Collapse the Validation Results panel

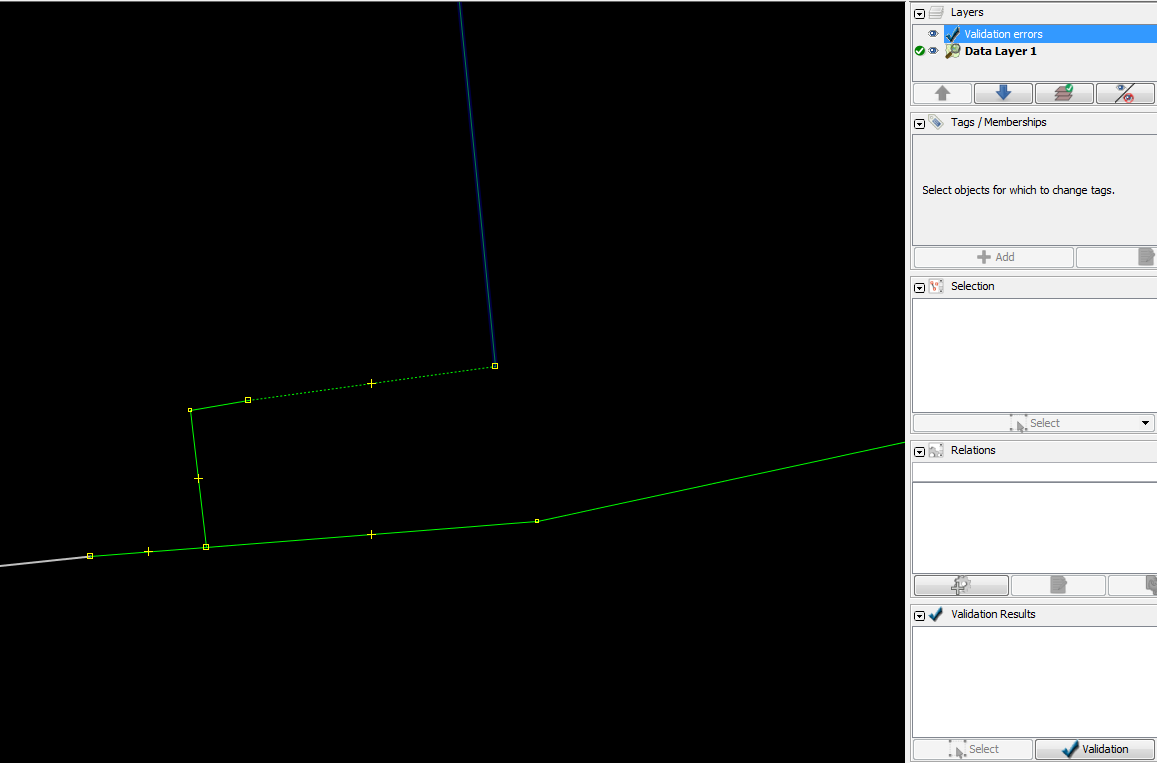pos(919,615)
